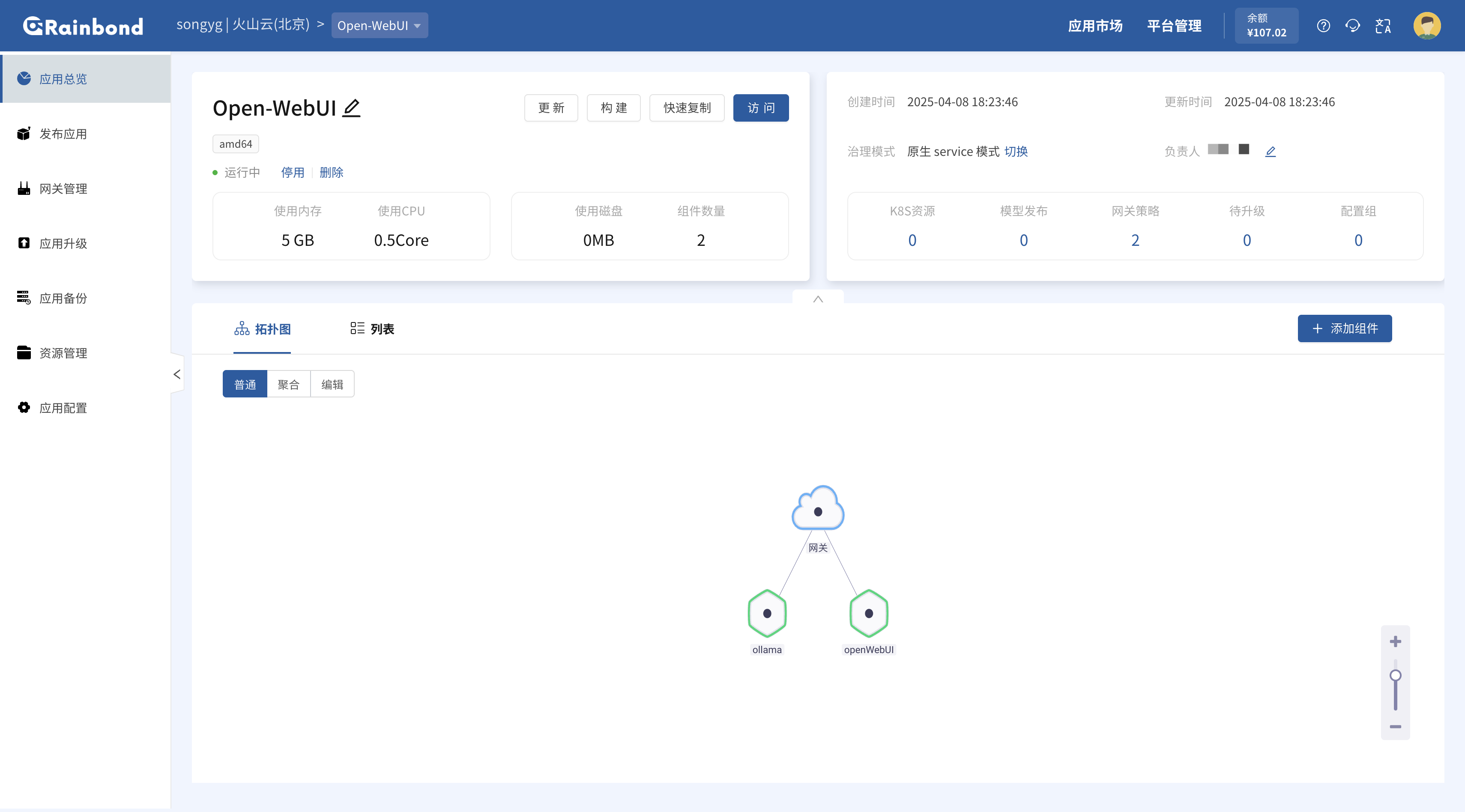The image size is (1465, 812).
Task: Edit the Open-WebUI application name
Action: tap(351, 108)
